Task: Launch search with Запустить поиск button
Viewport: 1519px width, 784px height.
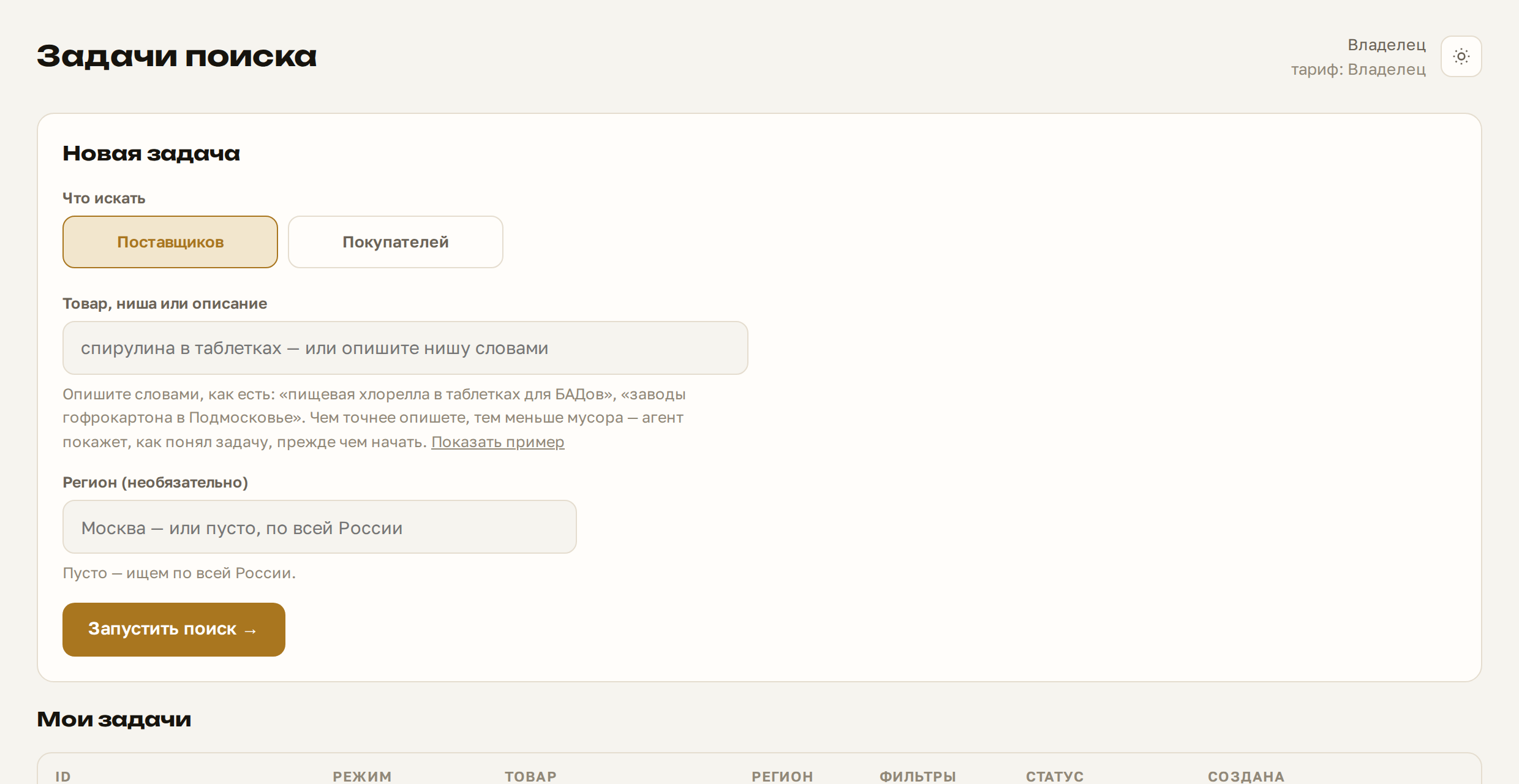Action: tap(174, 630)
